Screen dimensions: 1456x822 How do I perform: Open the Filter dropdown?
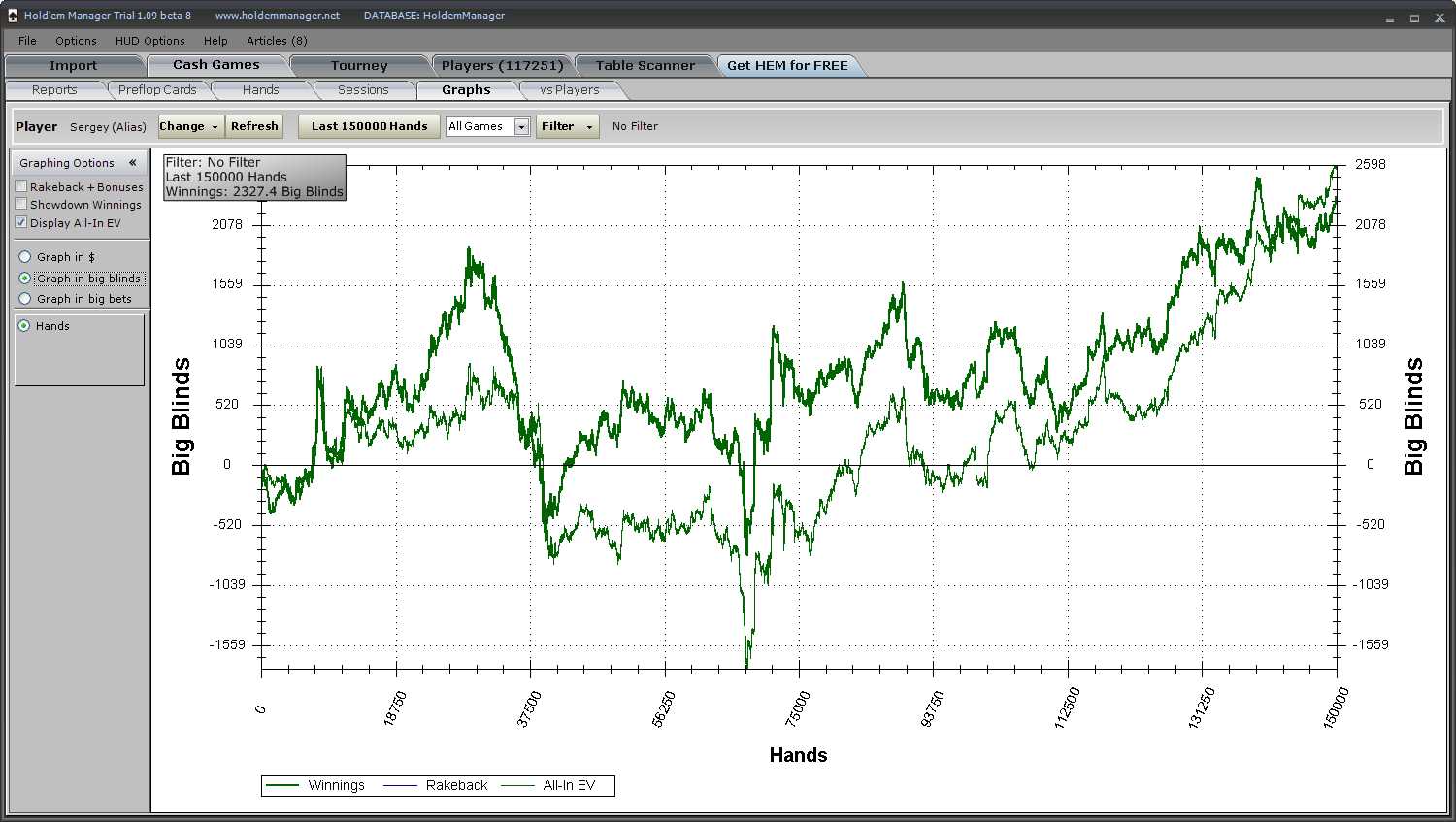pos(567,126)
